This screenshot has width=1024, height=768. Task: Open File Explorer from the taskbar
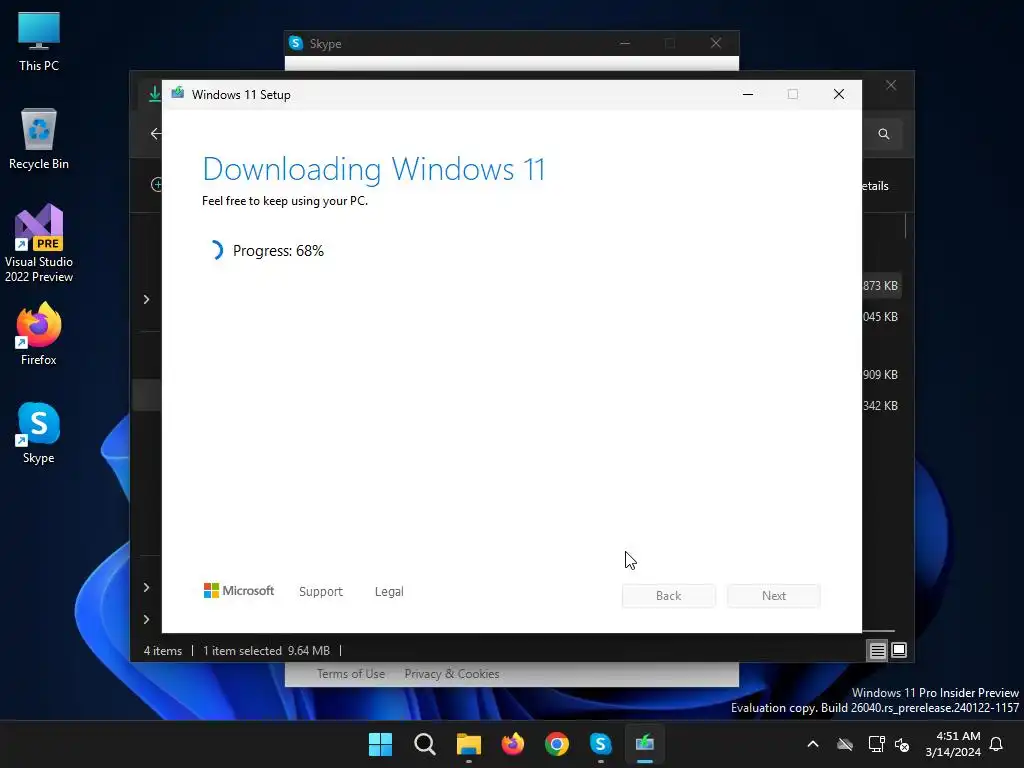tap(468, 744)
